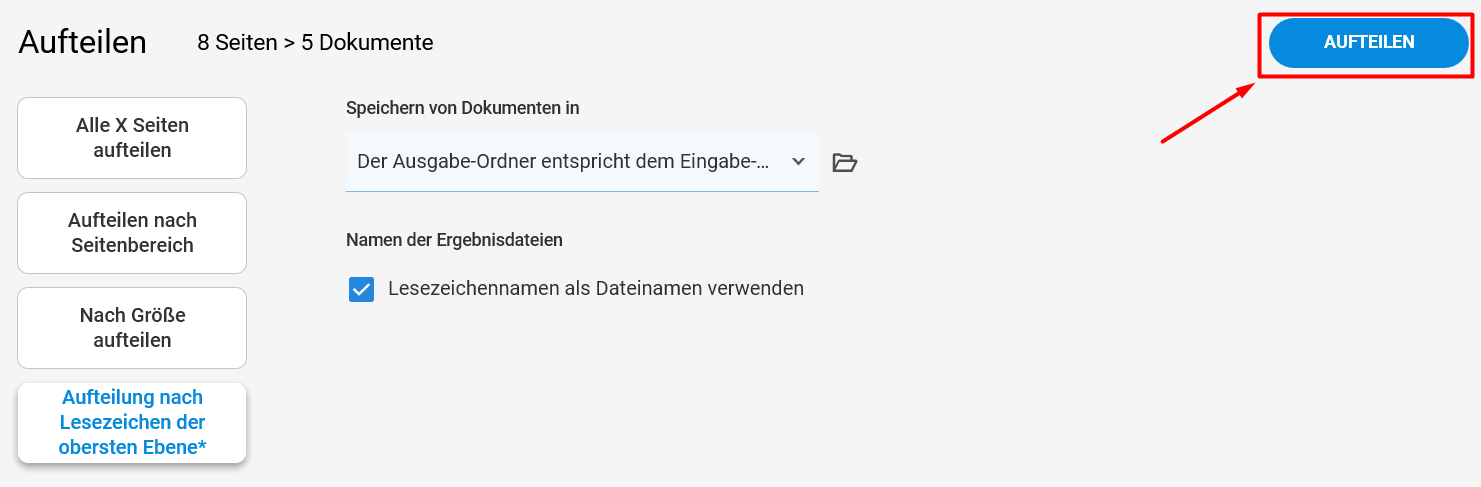Click the '5 Dokumente' text
Image resolution: width=1481 pixels, height=487 pixels.
tap(367, 43)
